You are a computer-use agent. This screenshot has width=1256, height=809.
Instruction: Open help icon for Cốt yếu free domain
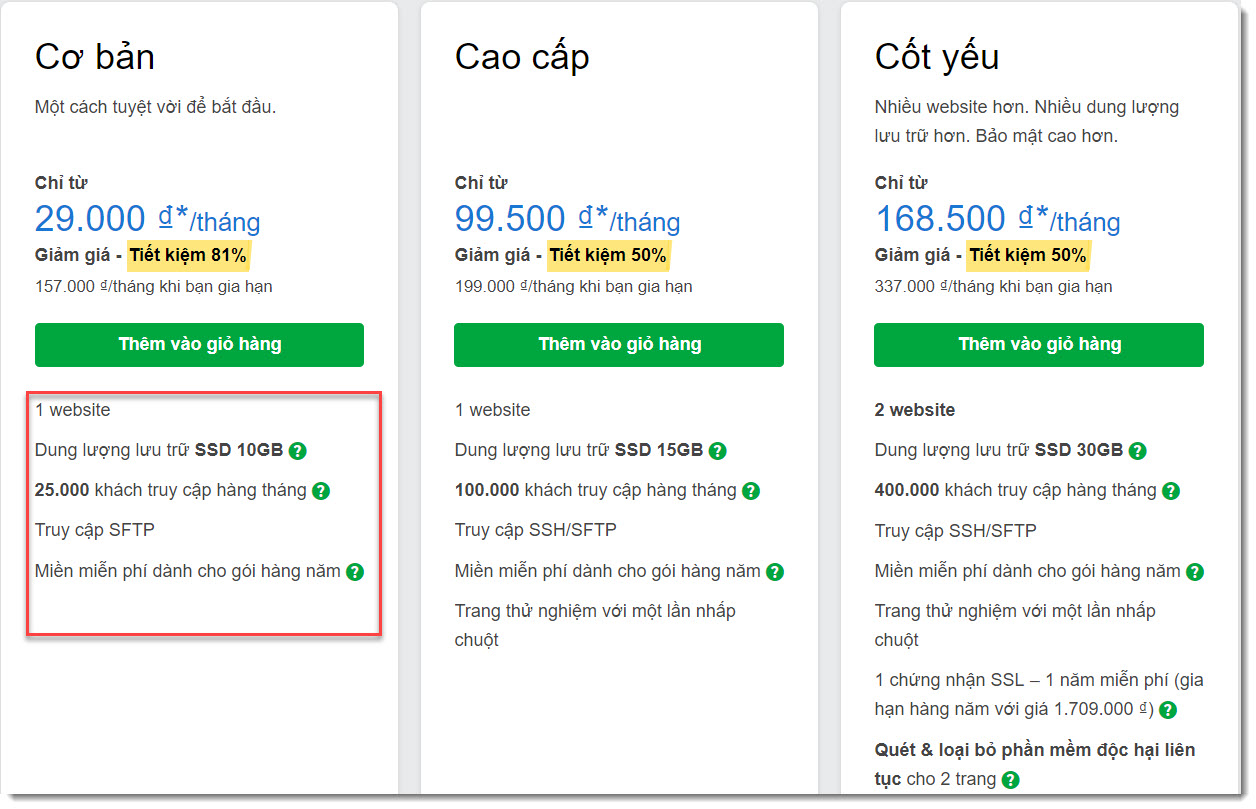click(1195, 572)
